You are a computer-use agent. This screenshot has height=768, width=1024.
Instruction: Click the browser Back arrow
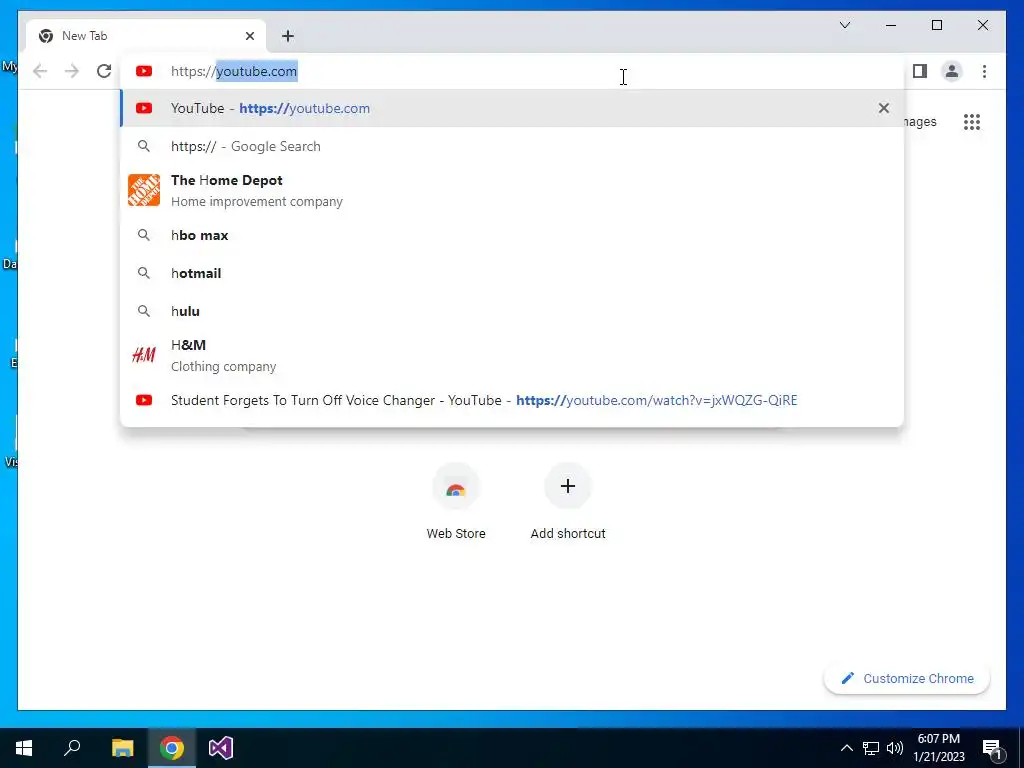point(40,71)
